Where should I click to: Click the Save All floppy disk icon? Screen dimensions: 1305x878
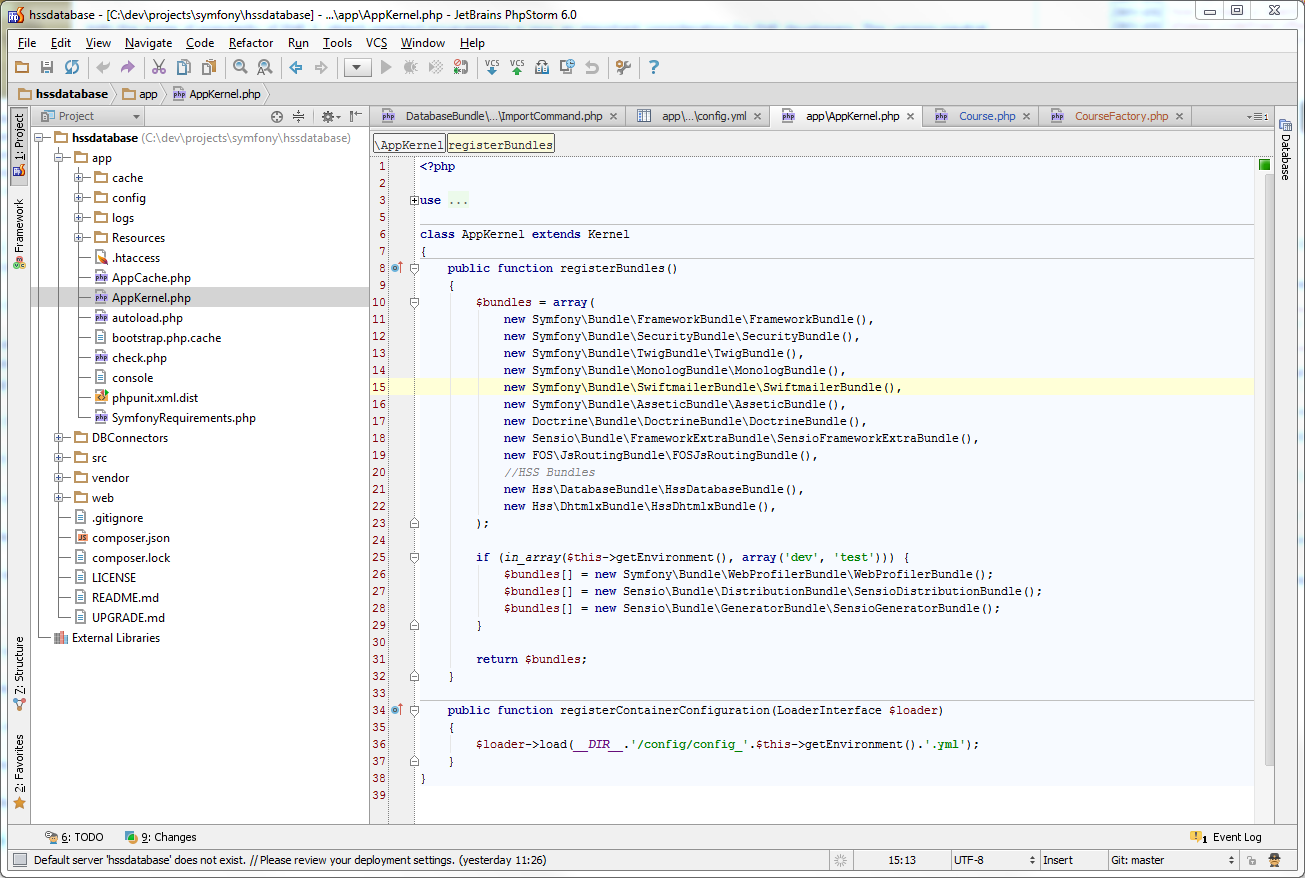47,67
